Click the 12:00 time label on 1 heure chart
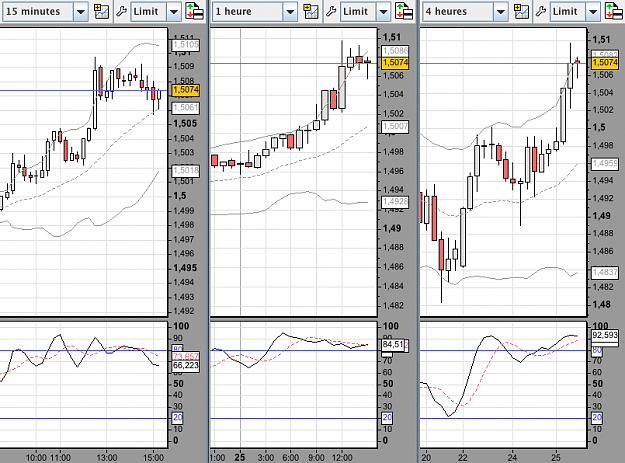This screenshot has height=463, width=625. pos(342,457)
